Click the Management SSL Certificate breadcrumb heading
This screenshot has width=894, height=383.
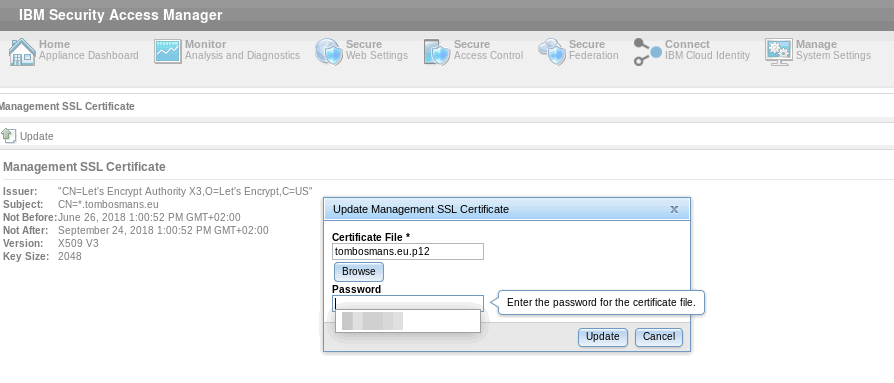point(67,107)
